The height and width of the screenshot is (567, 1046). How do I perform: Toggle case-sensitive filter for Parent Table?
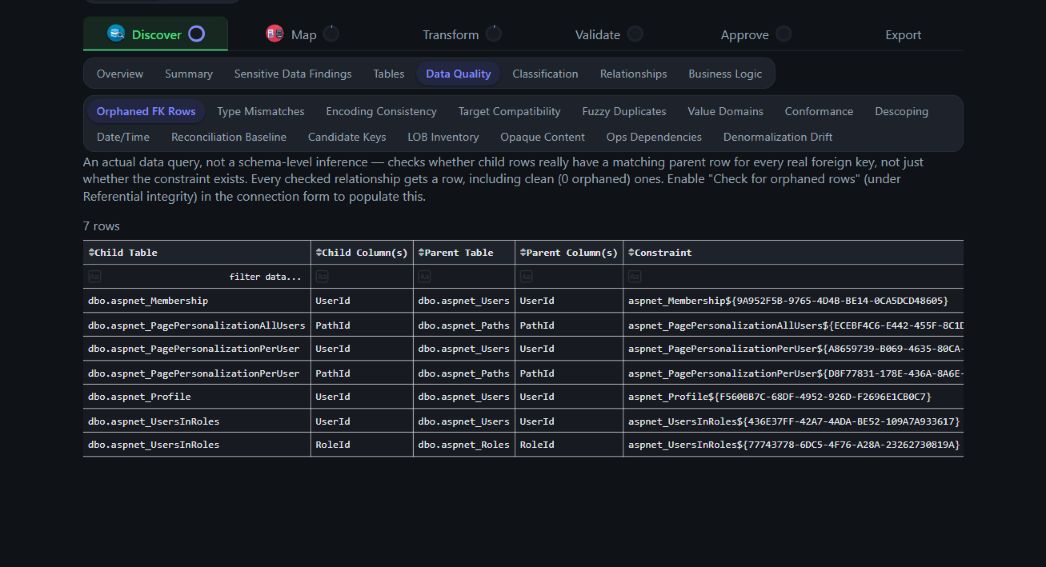424,276
